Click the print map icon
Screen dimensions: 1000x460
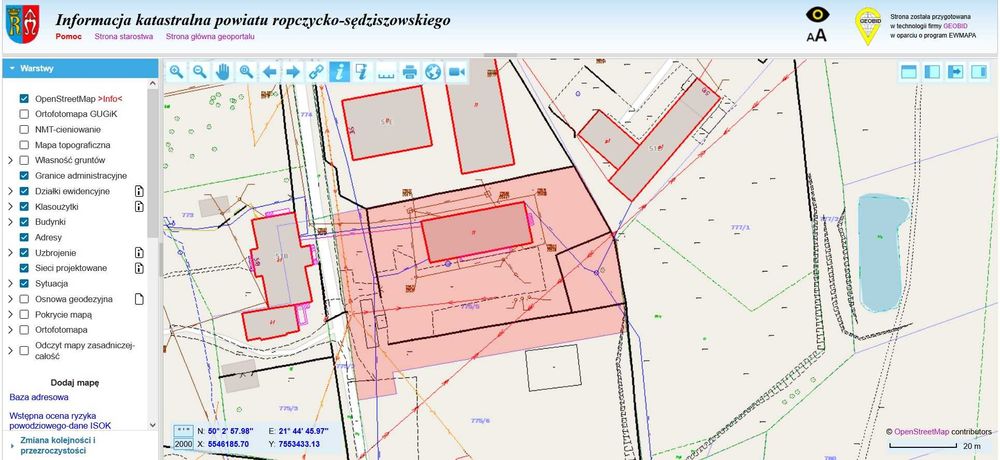pos(409,72)
